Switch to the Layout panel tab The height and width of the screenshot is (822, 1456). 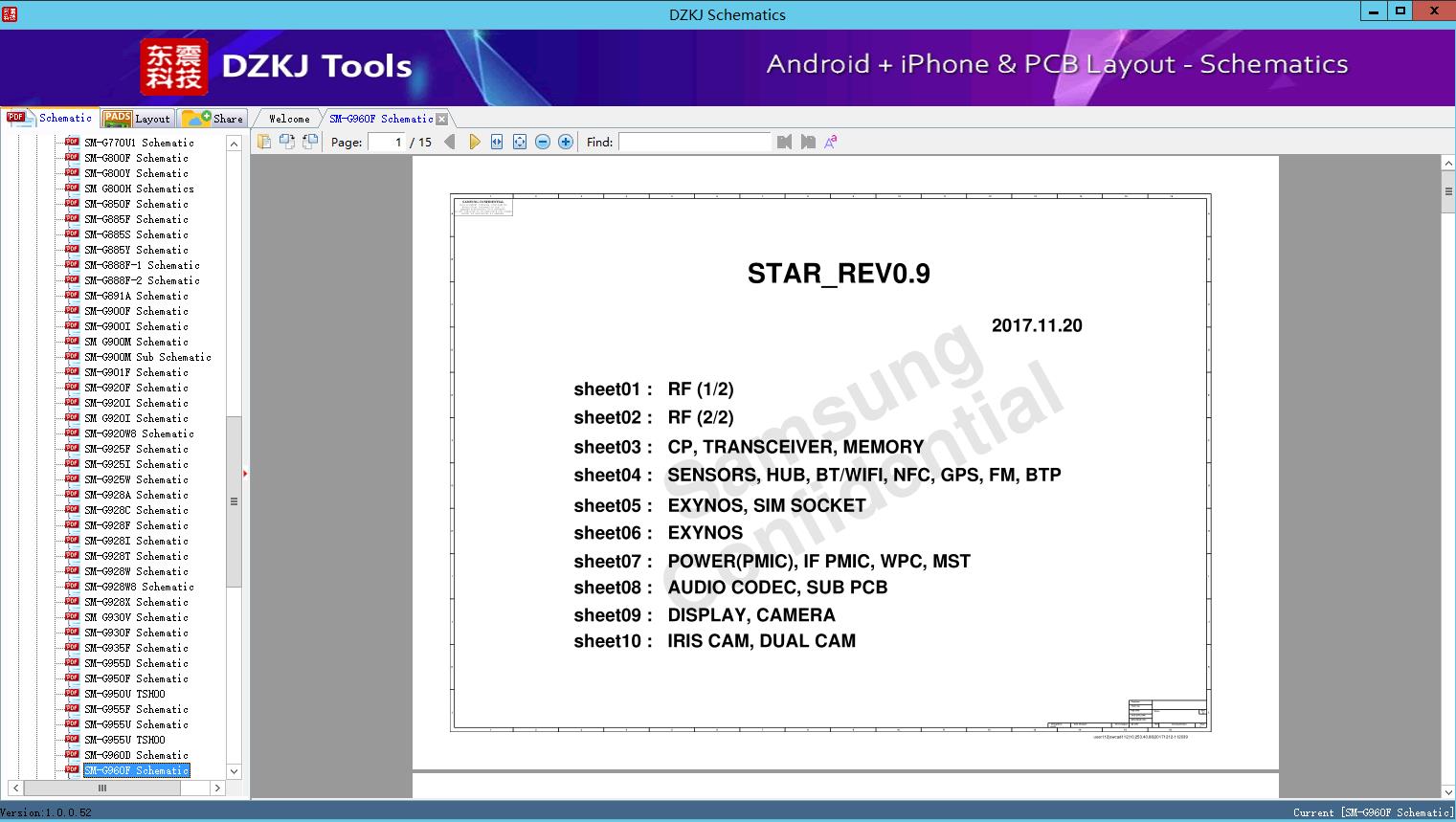[138, 119]
